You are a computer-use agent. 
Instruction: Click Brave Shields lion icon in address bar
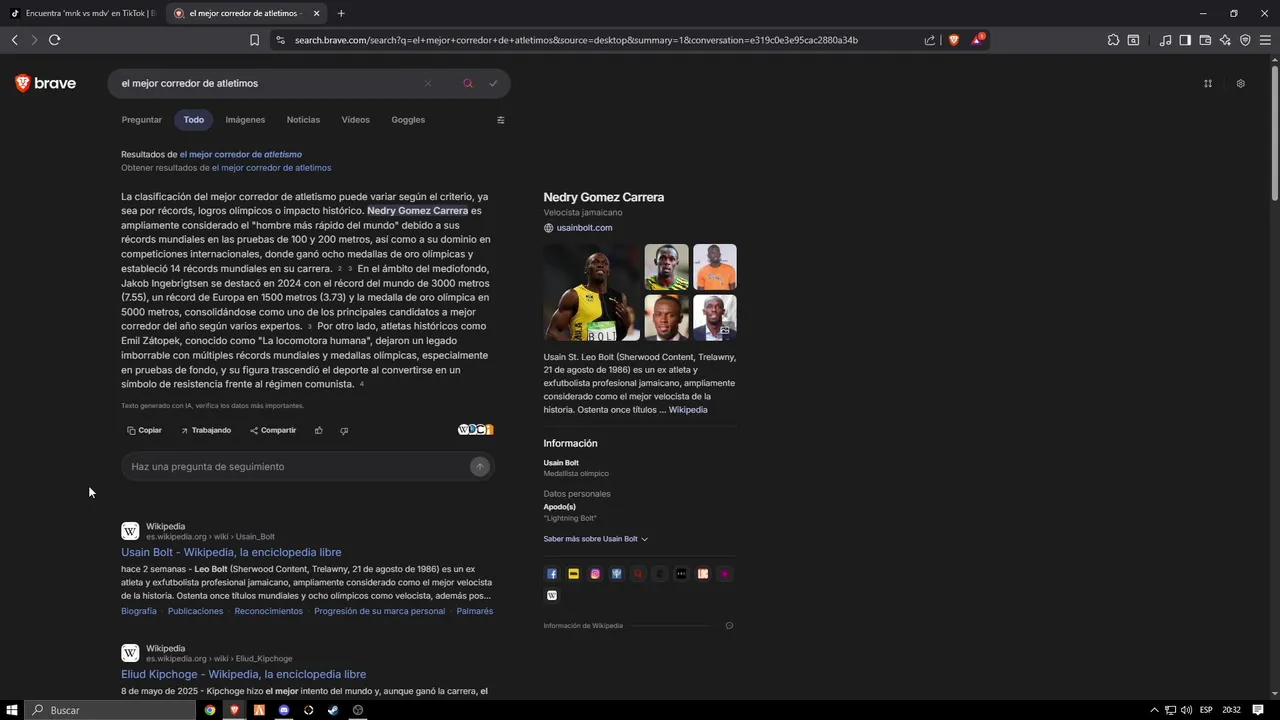tap(954, 40)
